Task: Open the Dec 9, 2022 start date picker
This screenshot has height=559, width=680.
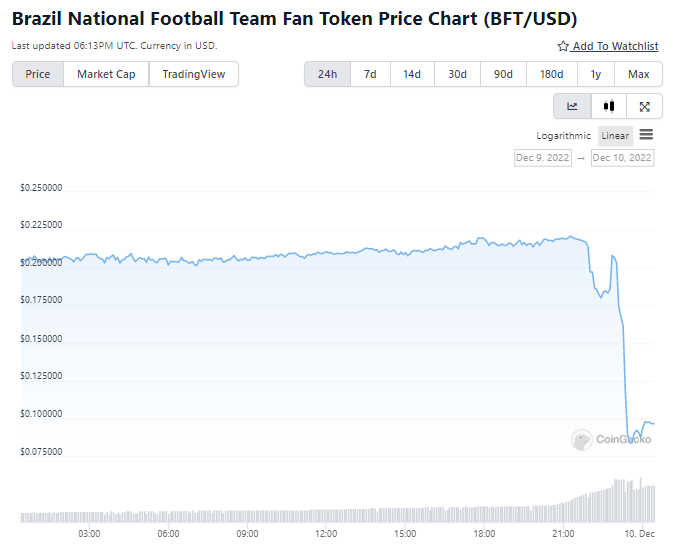Action: click(x=543, y=158)
